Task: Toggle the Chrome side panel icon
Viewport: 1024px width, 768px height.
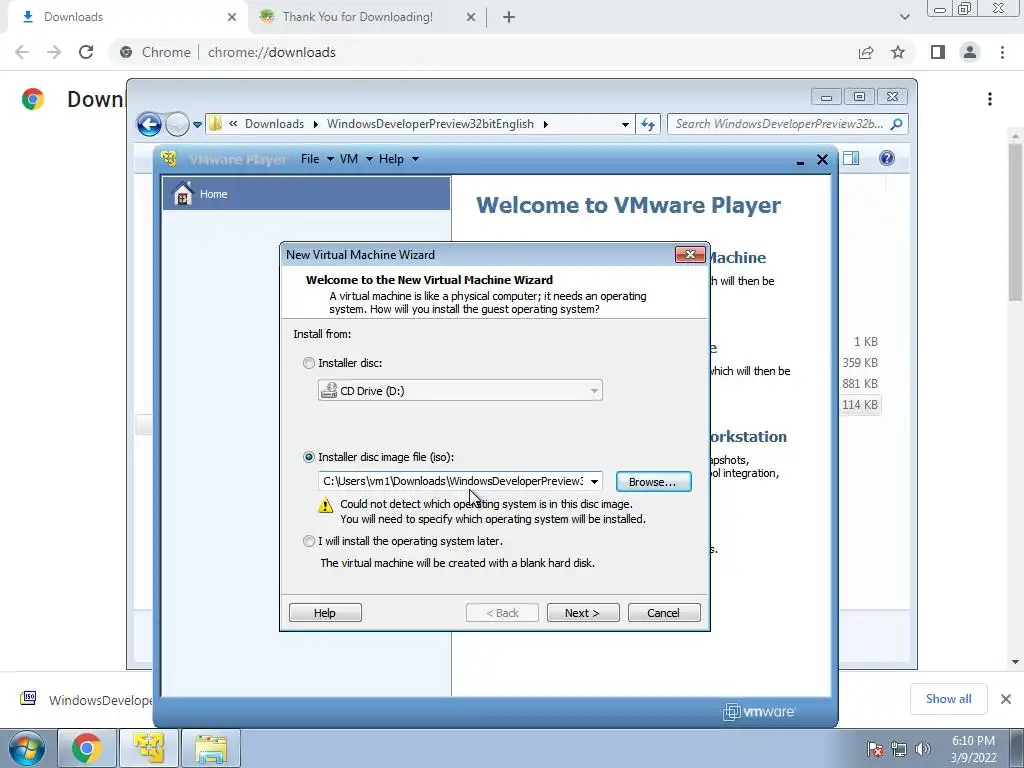Action: click(x=938, y=52)
